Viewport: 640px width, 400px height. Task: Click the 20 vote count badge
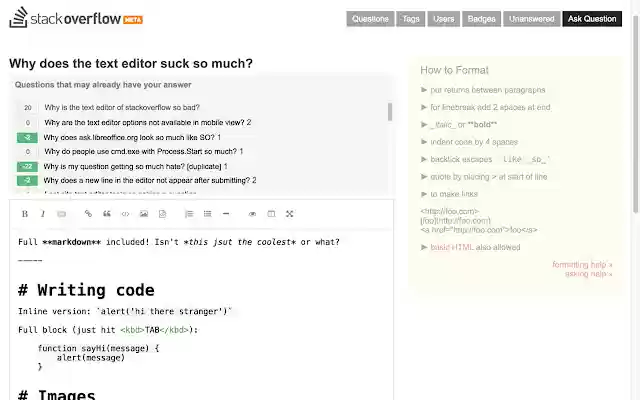click(28, 108)
